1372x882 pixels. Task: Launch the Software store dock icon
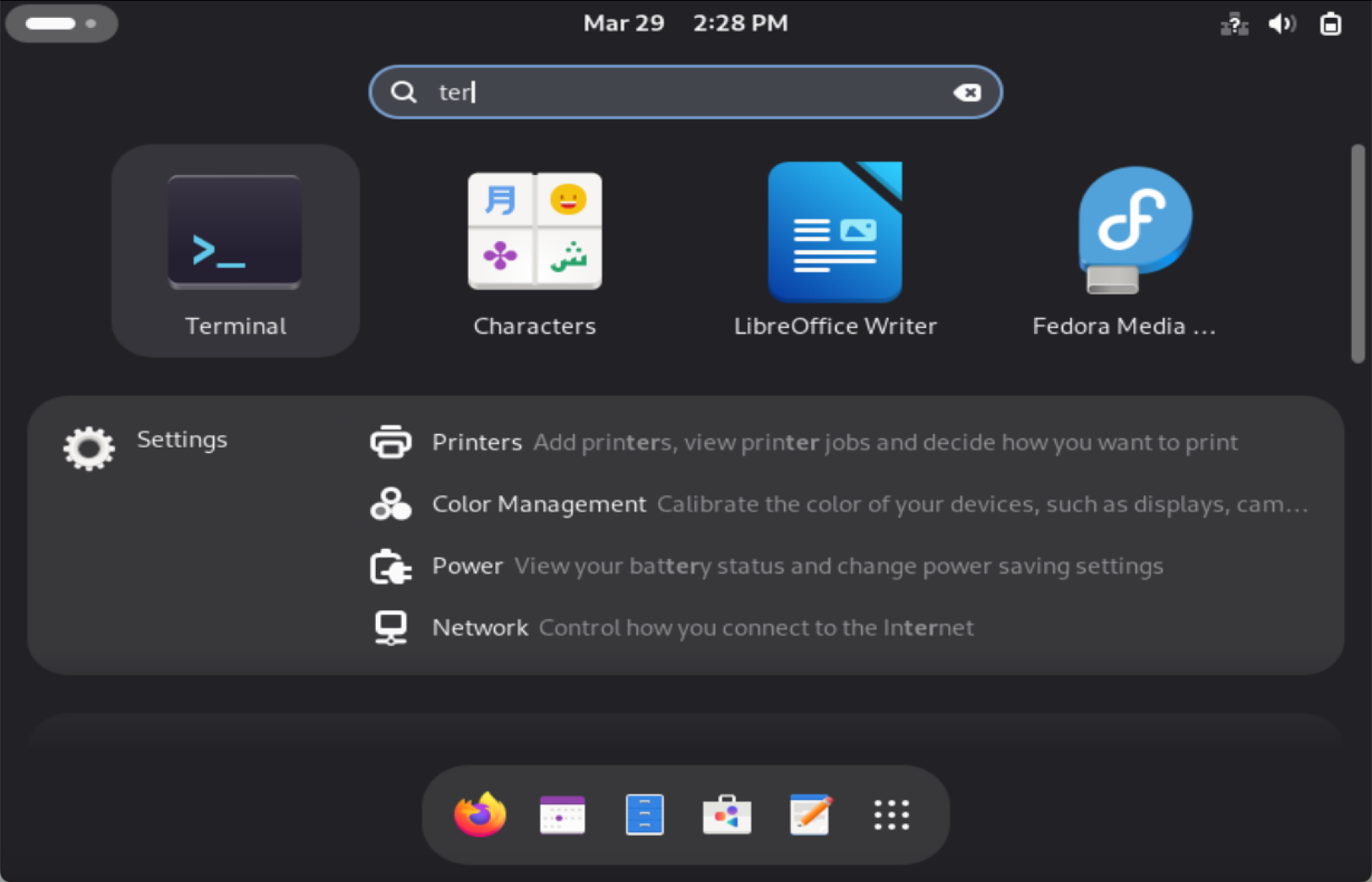point(727,814)
